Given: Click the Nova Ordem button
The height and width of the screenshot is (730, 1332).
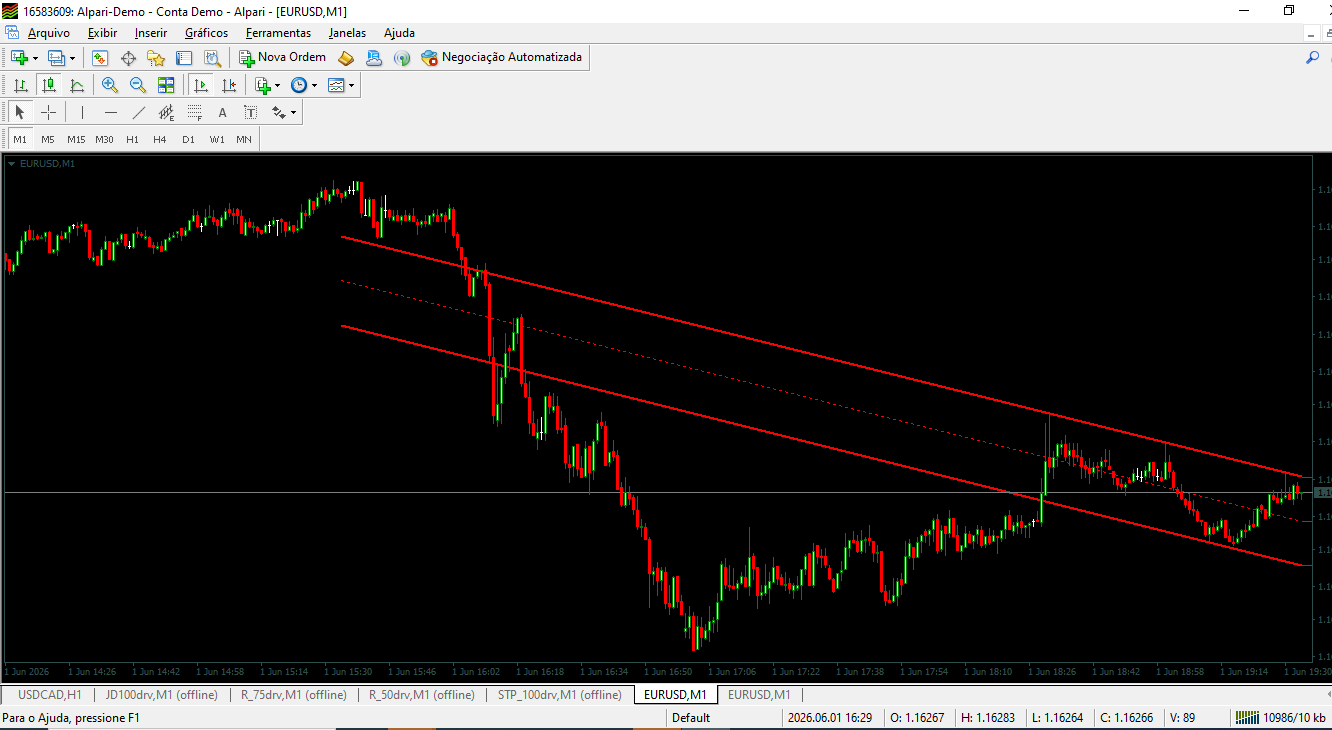Looking at the screenshot, I should 282,58.
